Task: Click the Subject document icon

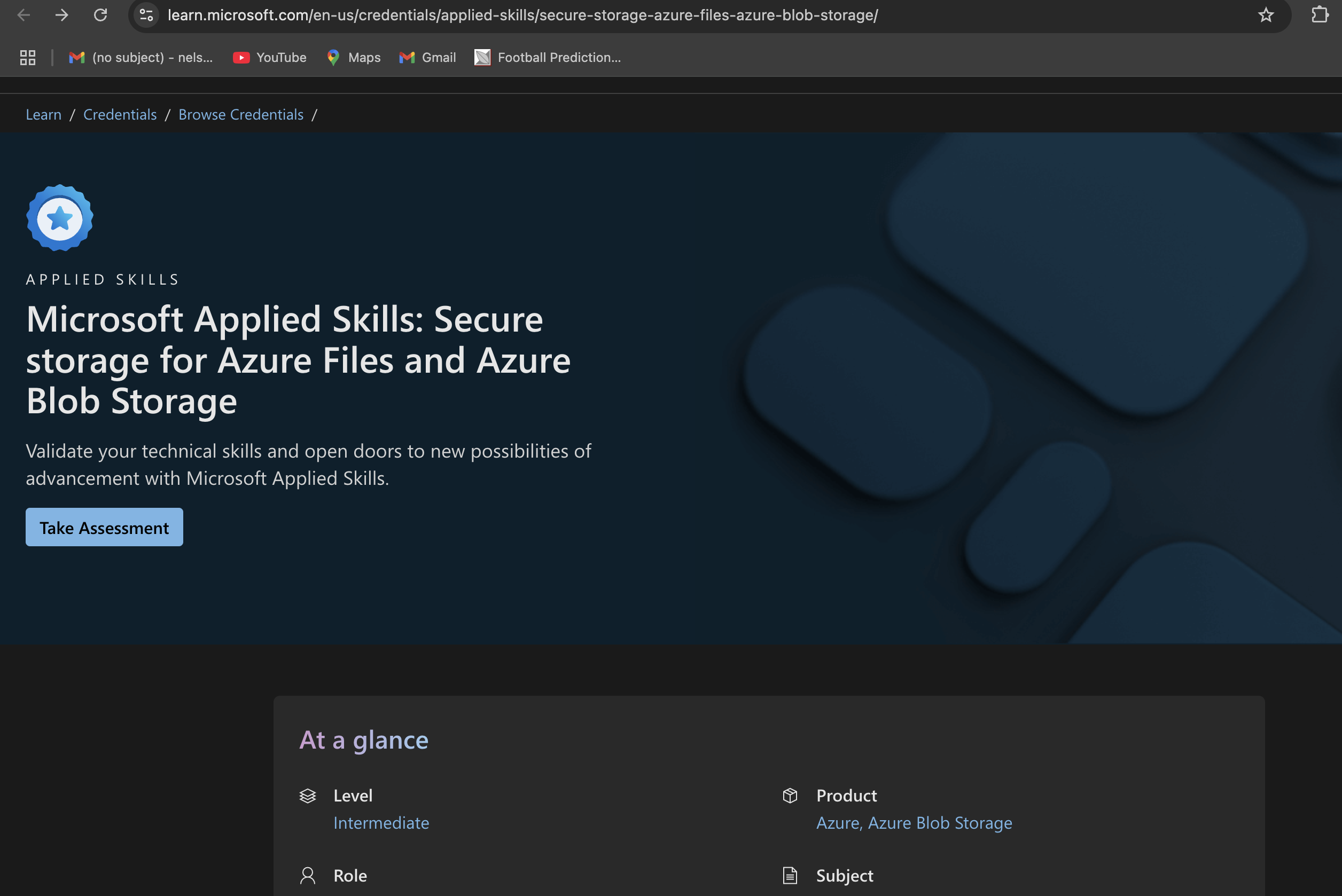Action: pos(790,875)
